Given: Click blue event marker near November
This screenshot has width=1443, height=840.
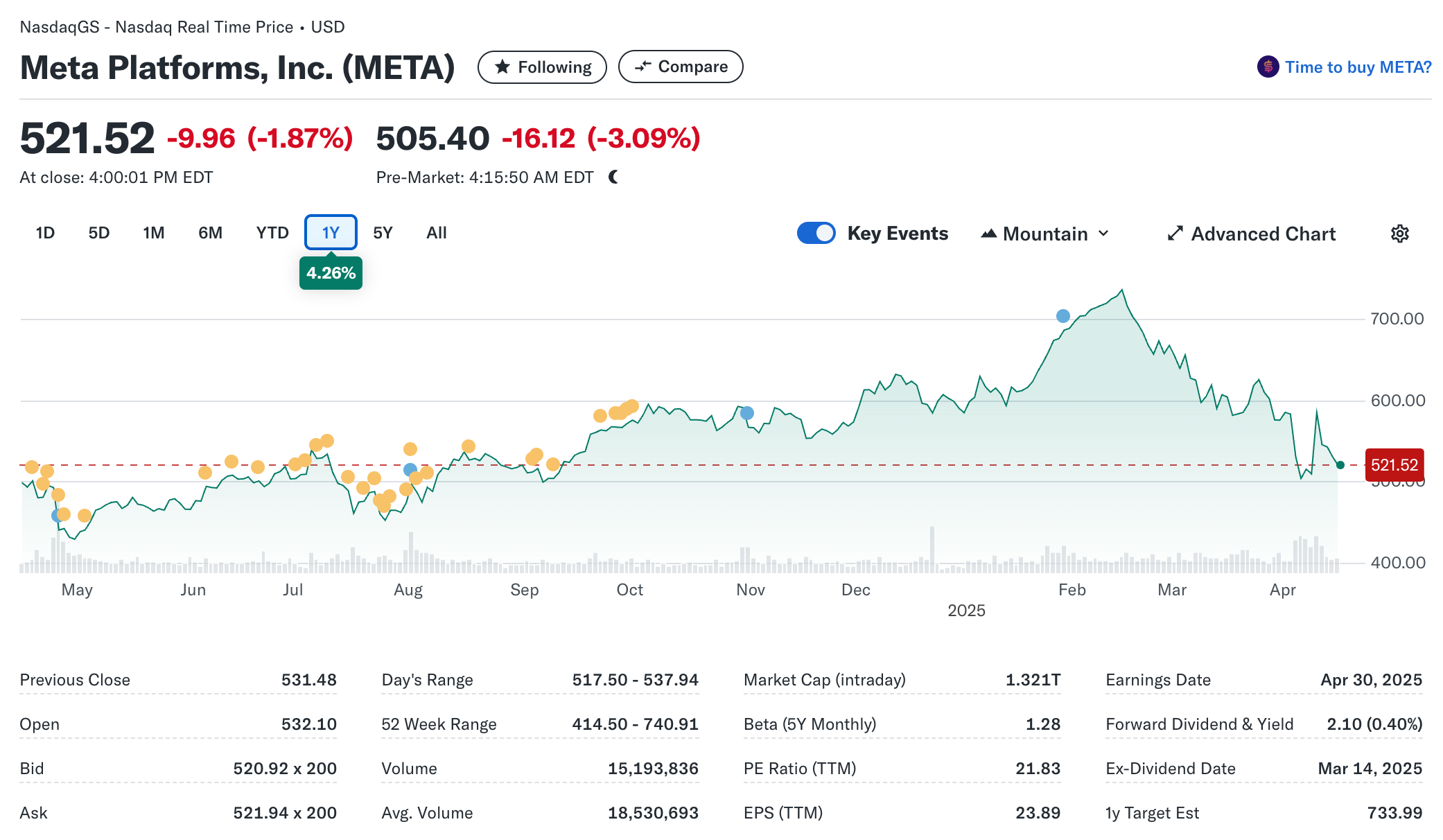Looking at the screenshot, I should click(746, 413).
